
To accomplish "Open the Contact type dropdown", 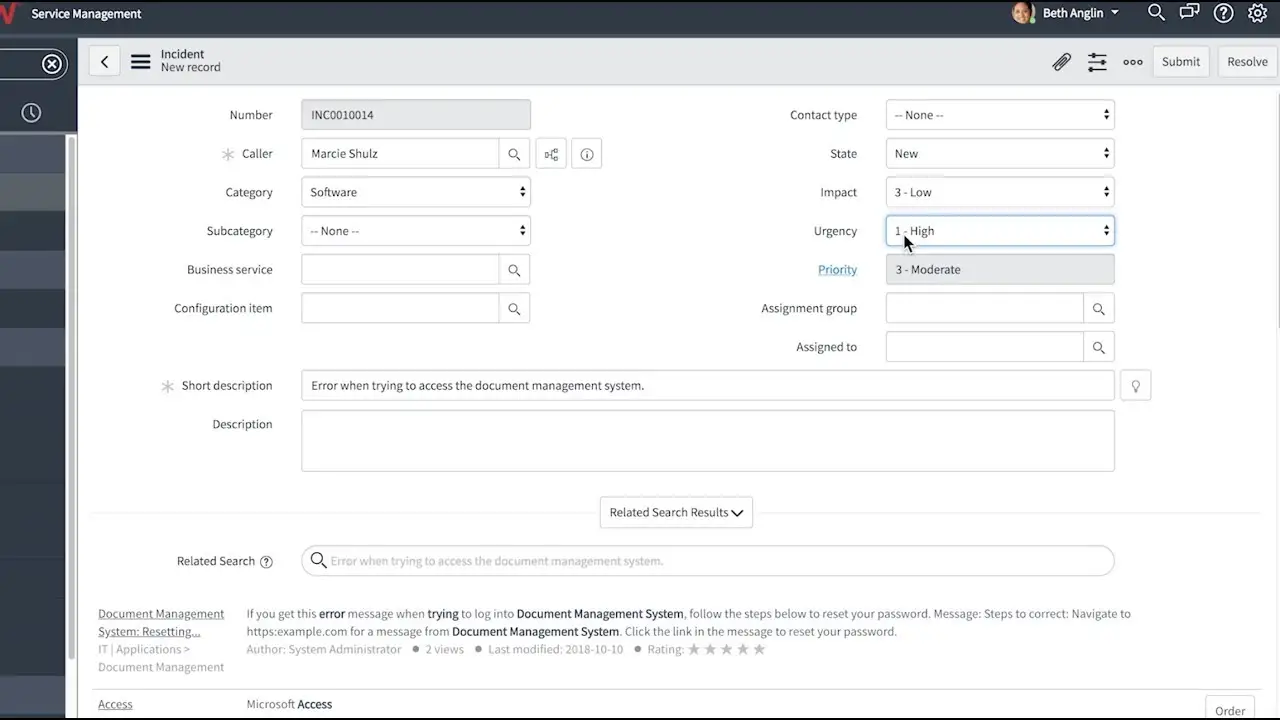I will 1000,115.
